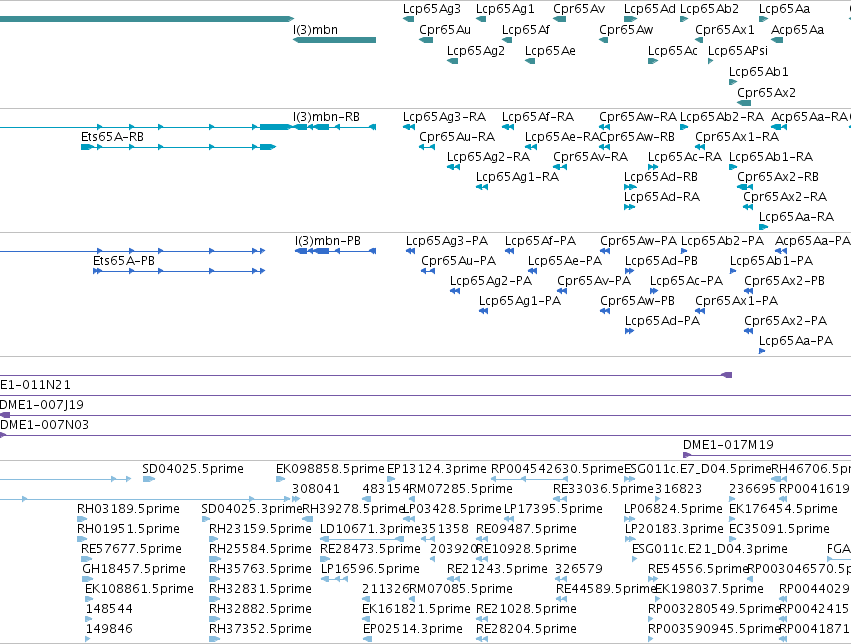Open gene Lcp65Ag3 in the gene track
Screen dimensions: 851x644
[431, 9]
